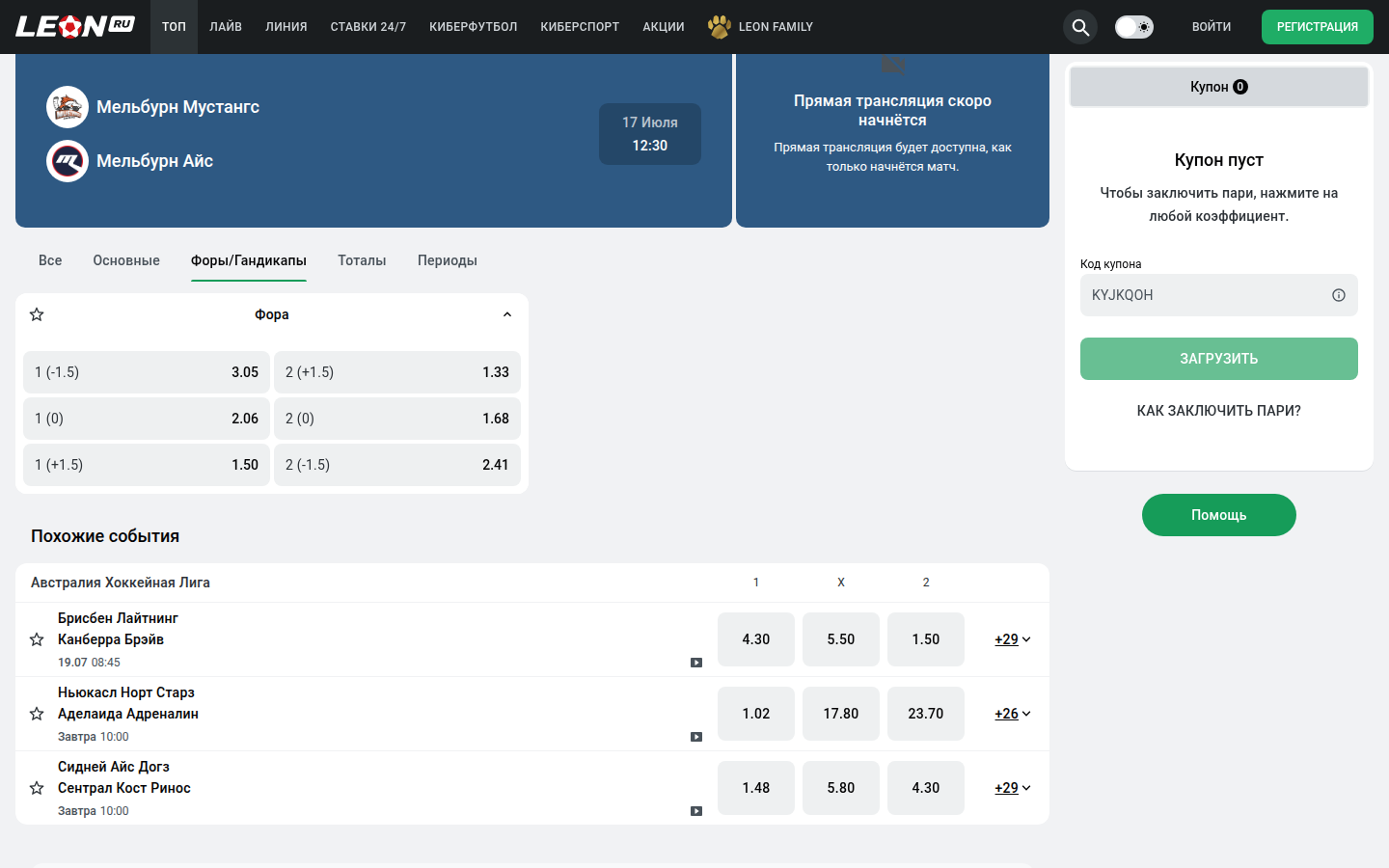This screenshot has width=1389, height=868.
Task: Select handicap 1 (0) odds 2.06
Action: click(x=147, y=419)
